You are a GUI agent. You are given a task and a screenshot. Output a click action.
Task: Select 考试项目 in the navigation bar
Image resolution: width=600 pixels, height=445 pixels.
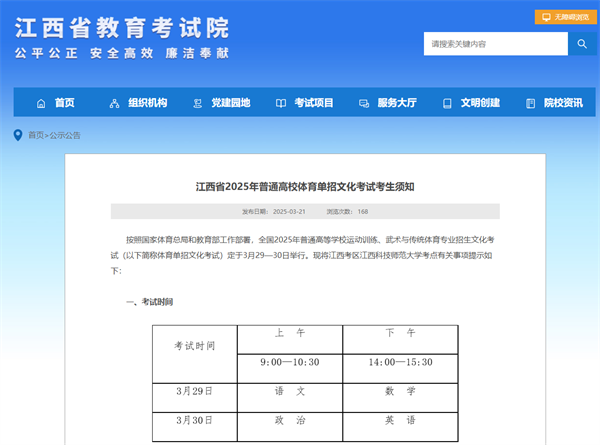coord(314,103)
